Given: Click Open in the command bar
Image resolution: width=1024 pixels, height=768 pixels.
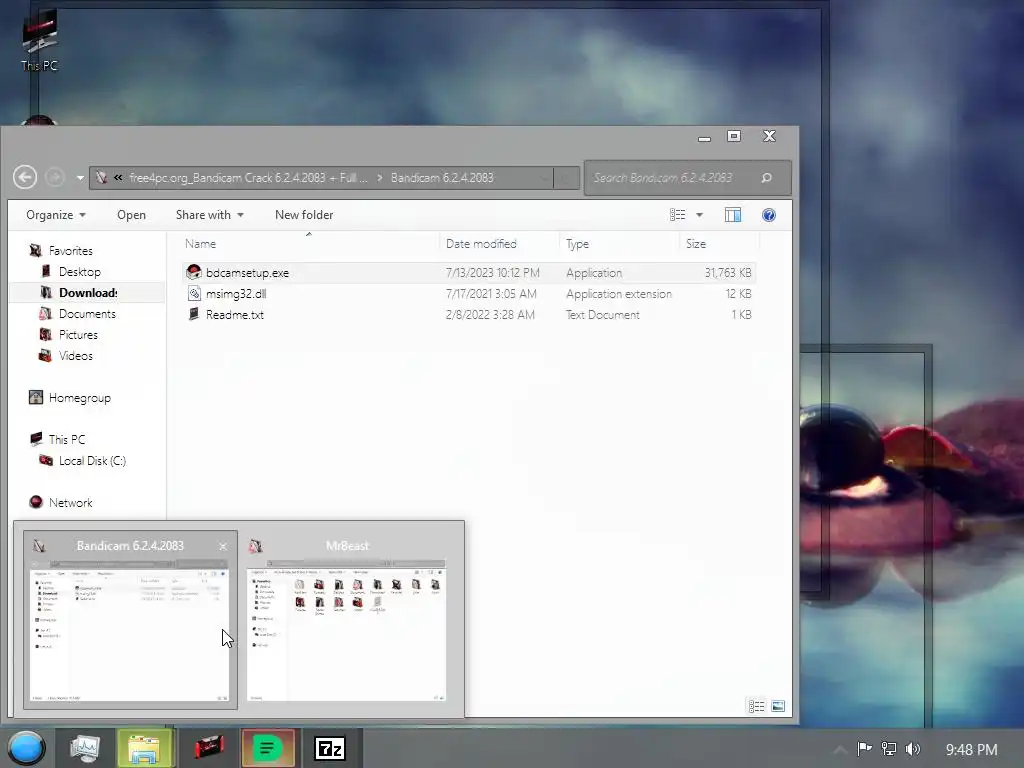Looking at the screenshot, I should click(x=131, y=215).
